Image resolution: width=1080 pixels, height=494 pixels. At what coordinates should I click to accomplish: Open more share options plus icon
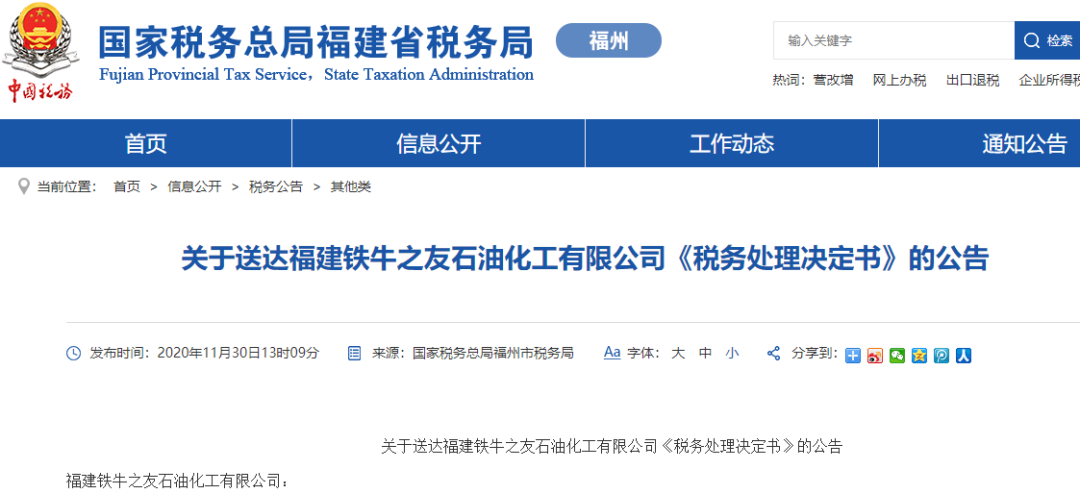[x=853, y=356]
